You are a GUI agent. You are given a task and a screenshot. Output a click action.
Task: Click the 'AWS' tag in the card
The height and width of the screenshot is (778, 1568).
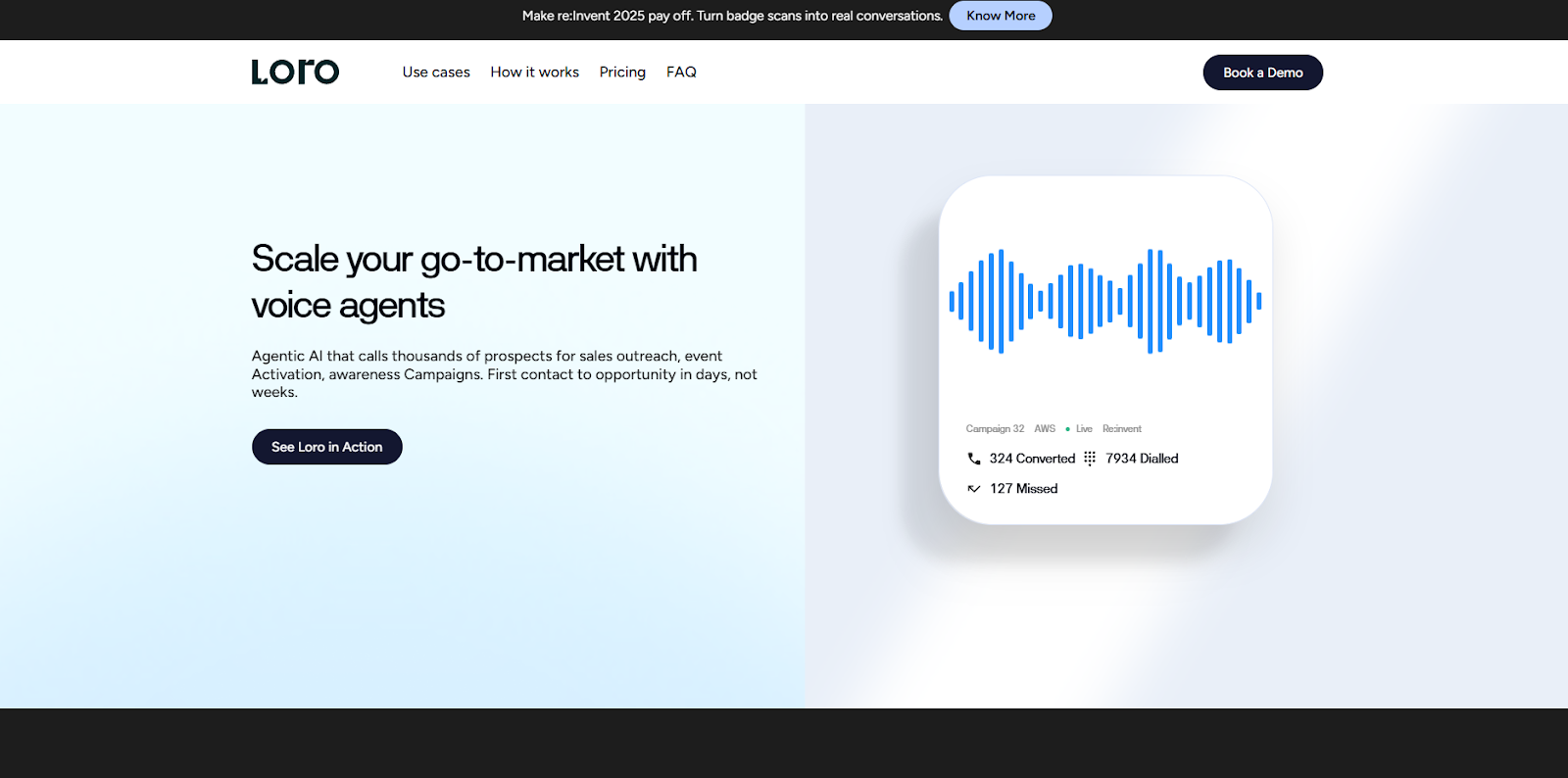coord(1045,429)
